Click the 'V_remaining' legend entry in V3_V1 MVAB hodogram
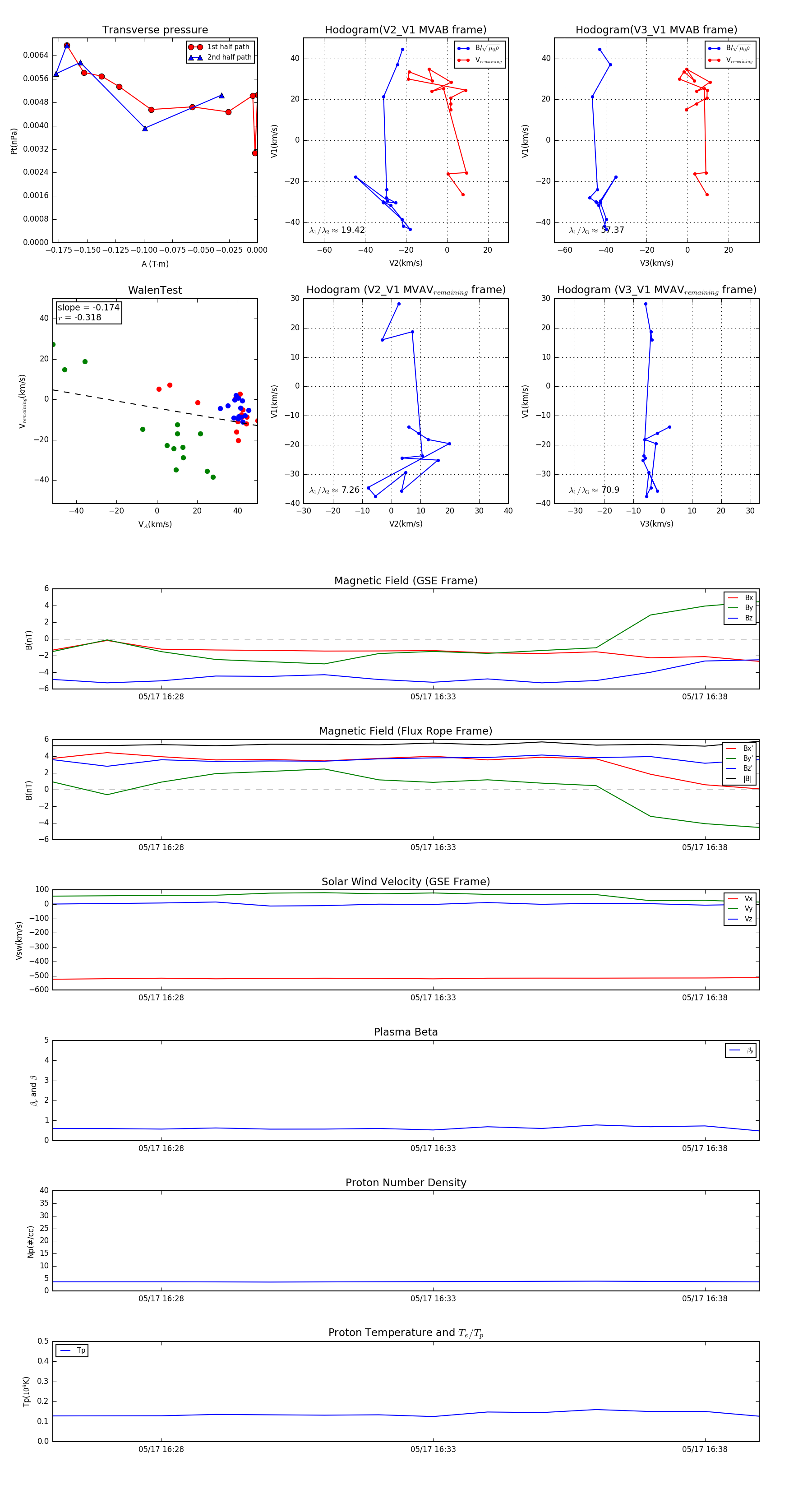The width and height of the screenshot is (812, 1489). click(730, 60)
